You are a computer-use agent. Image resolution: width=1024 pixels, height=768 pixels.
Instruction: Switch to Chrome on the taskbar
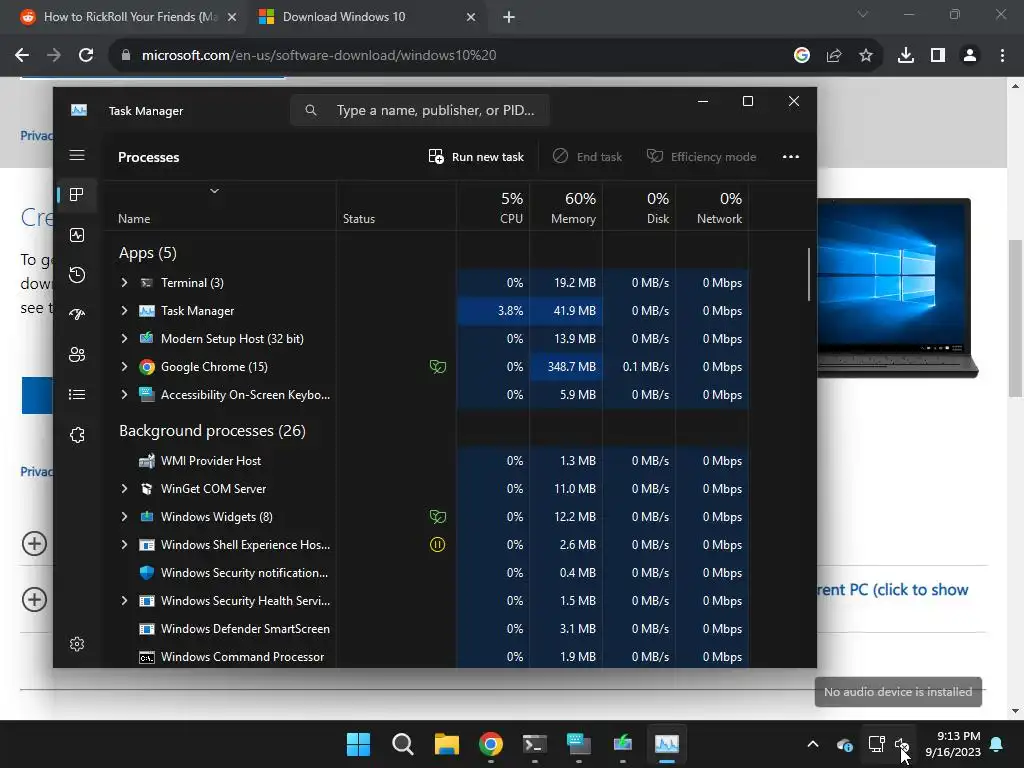(x=490, y=744)
